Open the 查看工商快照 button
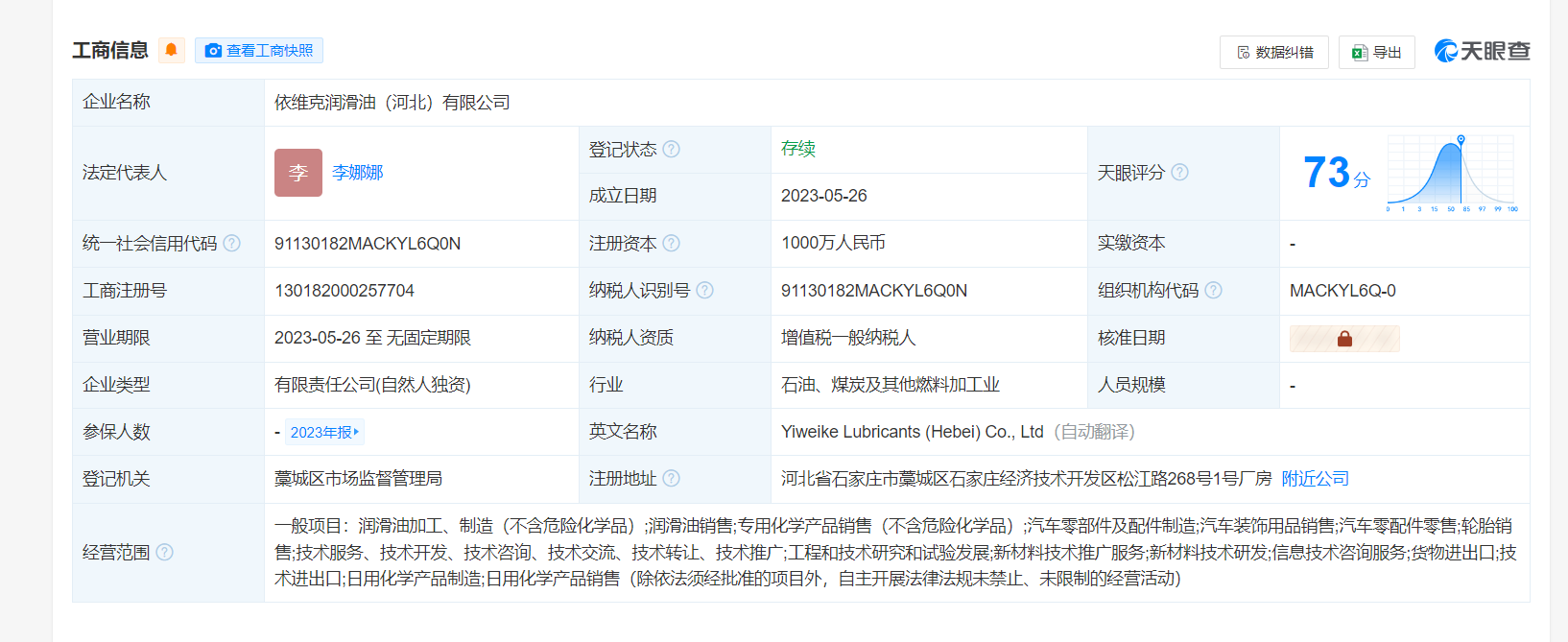 259,51
